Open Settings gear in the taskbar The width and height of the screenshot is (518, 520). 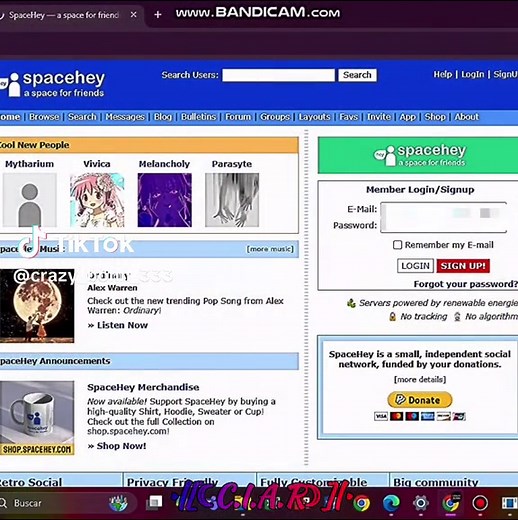click(421, 503)
